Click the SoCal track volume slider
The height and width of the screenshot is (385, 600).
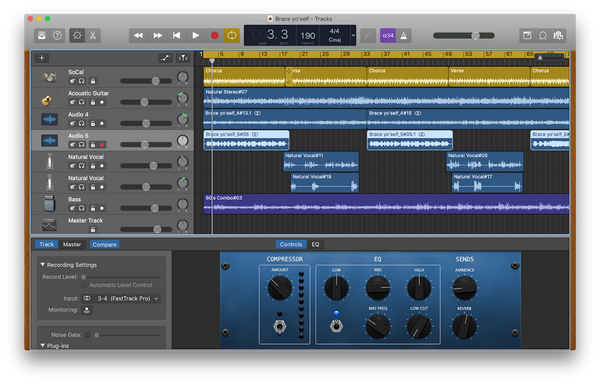click(146, 81)
